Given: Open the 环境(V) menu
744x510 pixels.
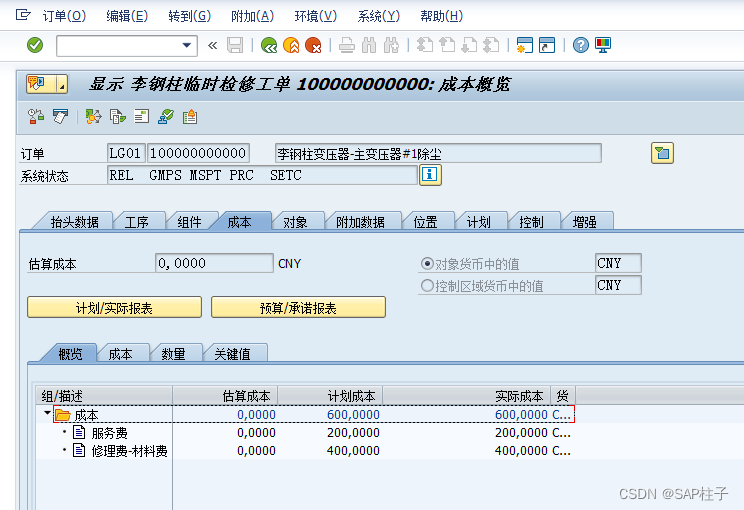Looking at the screenshot, I should pyautogui.click(x=316, y=17).
